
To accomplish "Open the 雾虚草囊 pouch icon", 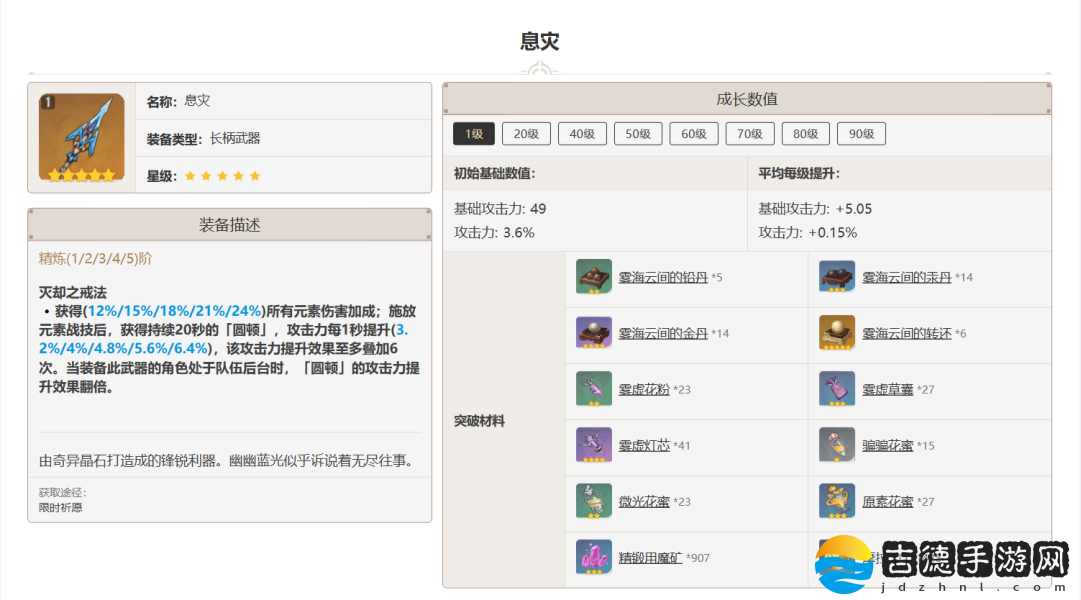I will click(x=837, y=389).
